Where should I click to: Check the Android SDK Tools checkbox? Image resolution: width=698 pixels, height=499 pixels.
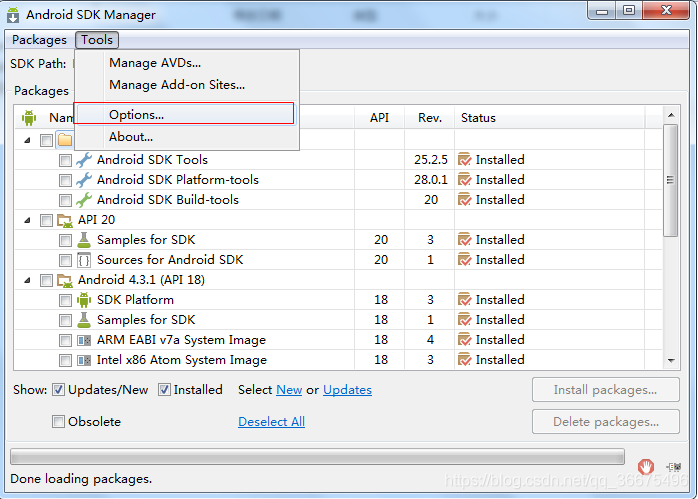pyautogui.click(x=65, y=160)
